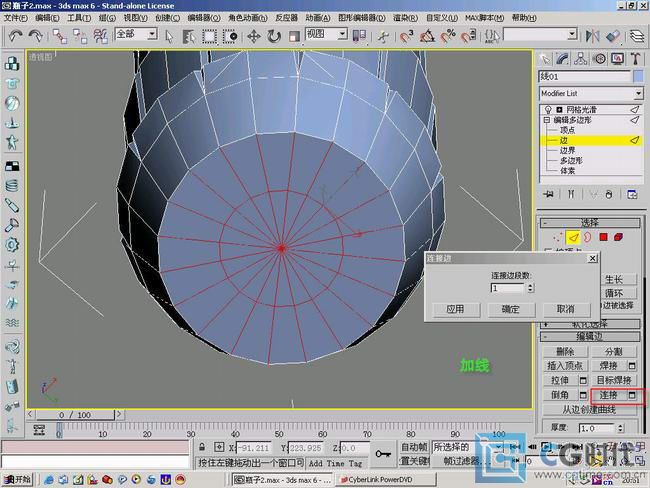Activate the Select and Move tool
The image size is (650, 488).
254,36
